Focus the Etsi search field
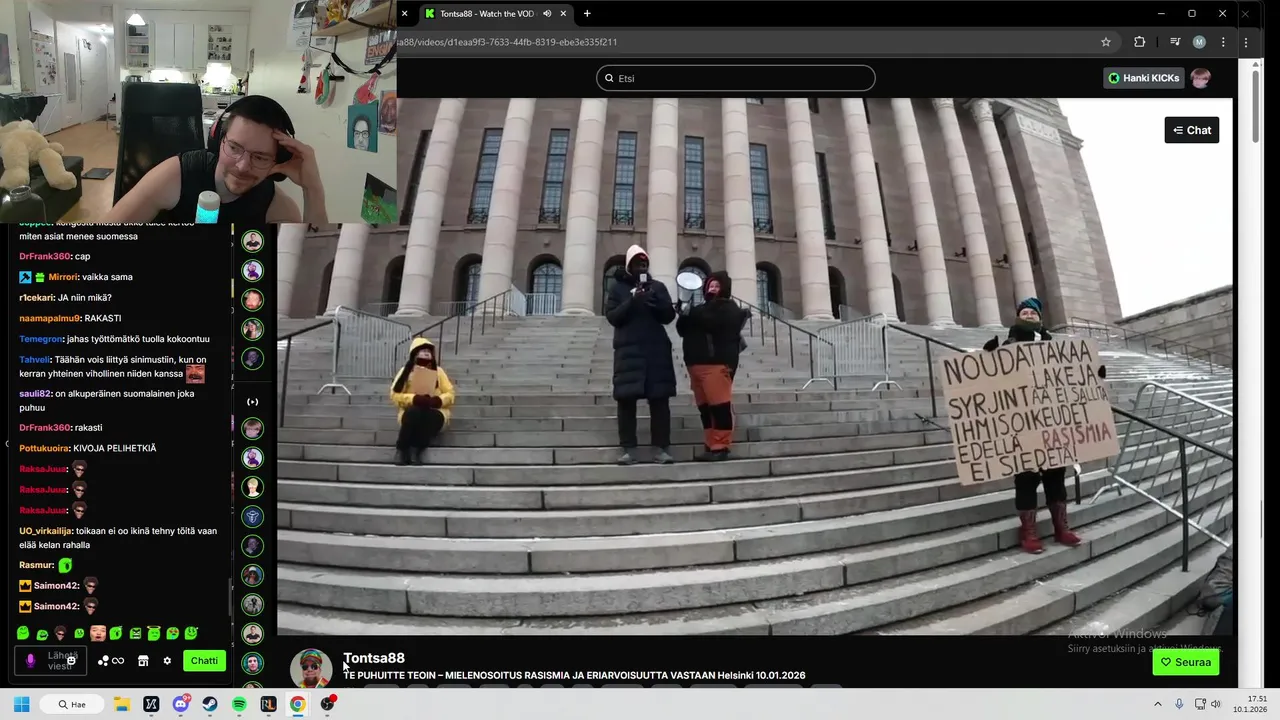Image resolution: width=1280 pixels, height=720 pixels. pyautogui.click(x=736, y=78)
